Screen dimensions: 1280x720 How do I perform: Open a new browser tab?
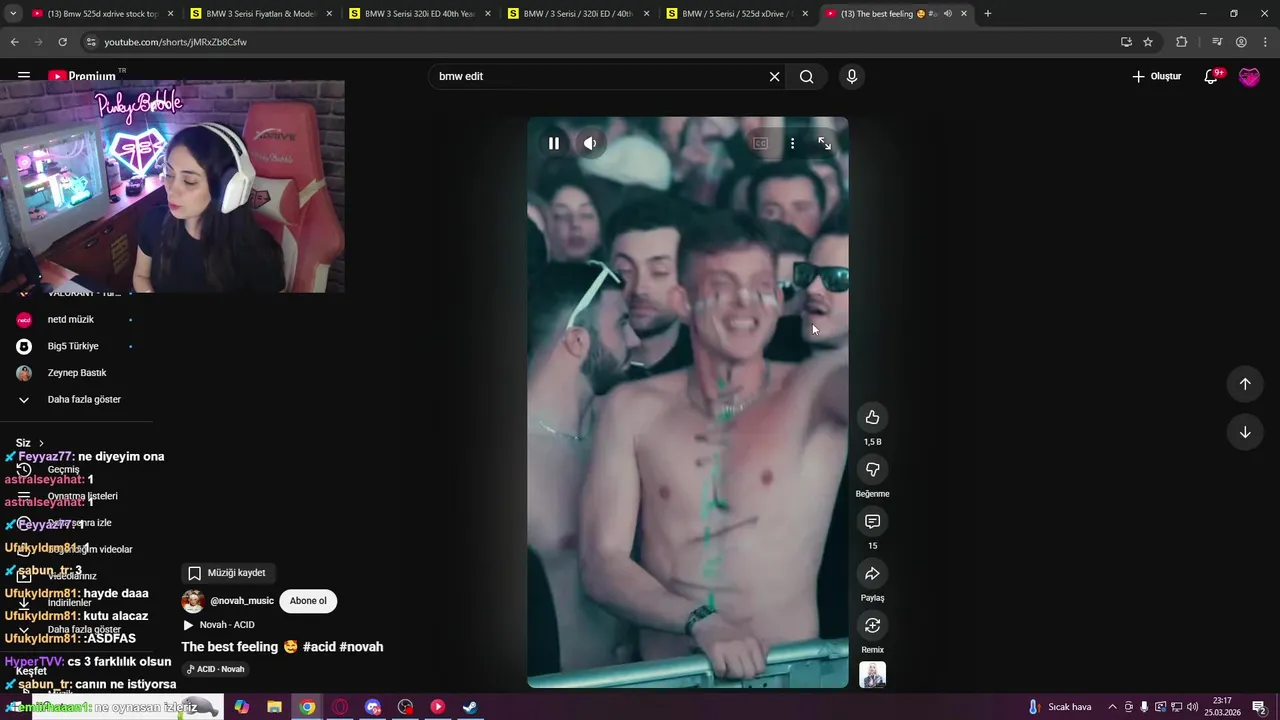pyautogui.click(x=987, y=14)
